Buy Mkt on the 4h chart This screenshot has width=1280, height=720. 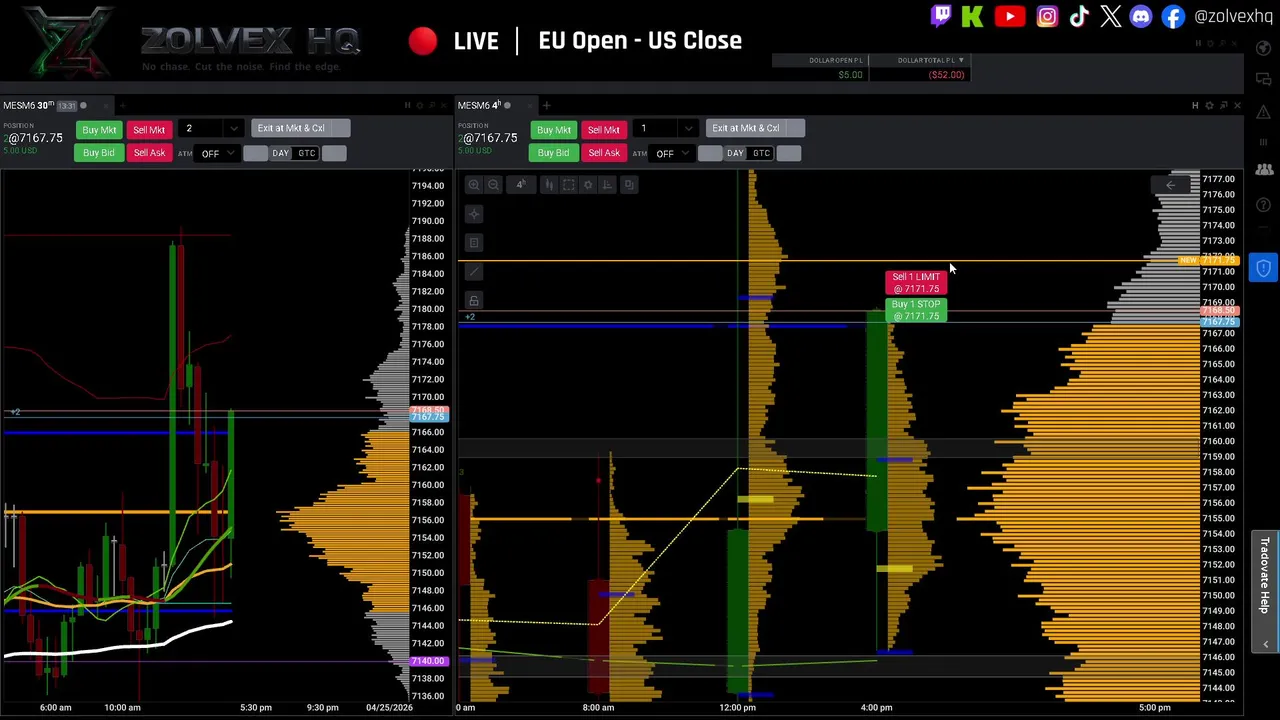click(x=554, y=130)
